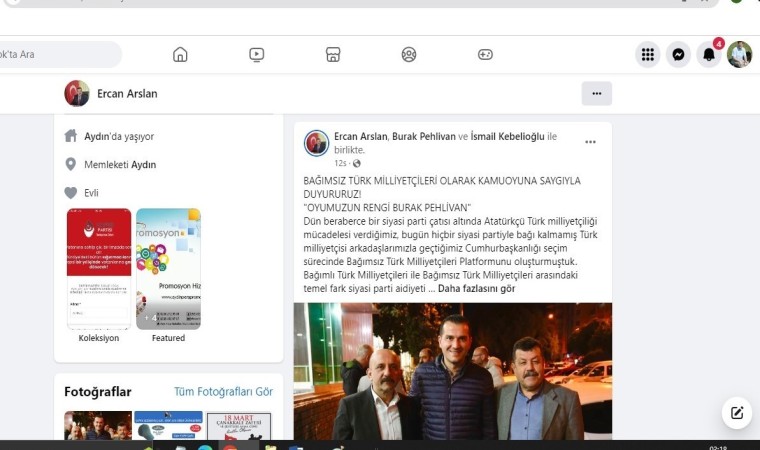Open account menu via profile picture
760x450 pixels.
coord(739,55)
